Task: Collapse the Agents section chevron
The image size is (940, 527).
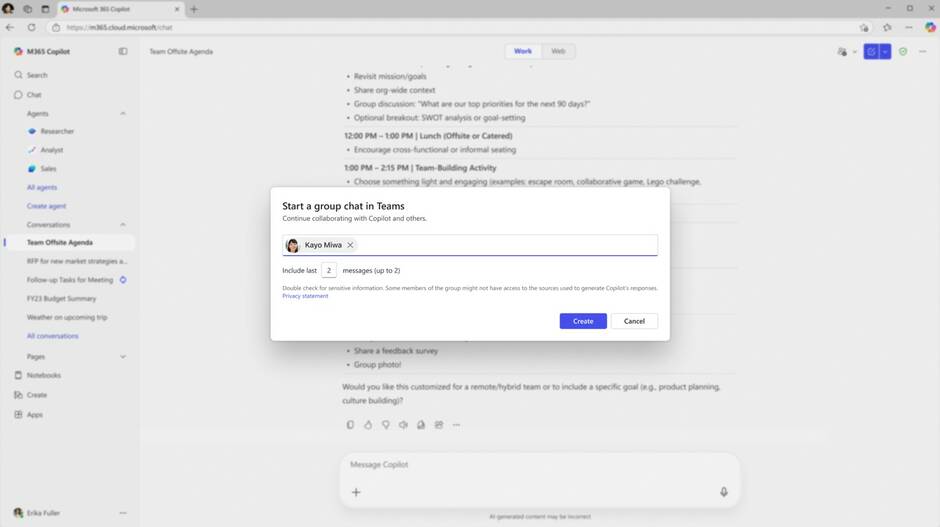Action: pos(123,114)
